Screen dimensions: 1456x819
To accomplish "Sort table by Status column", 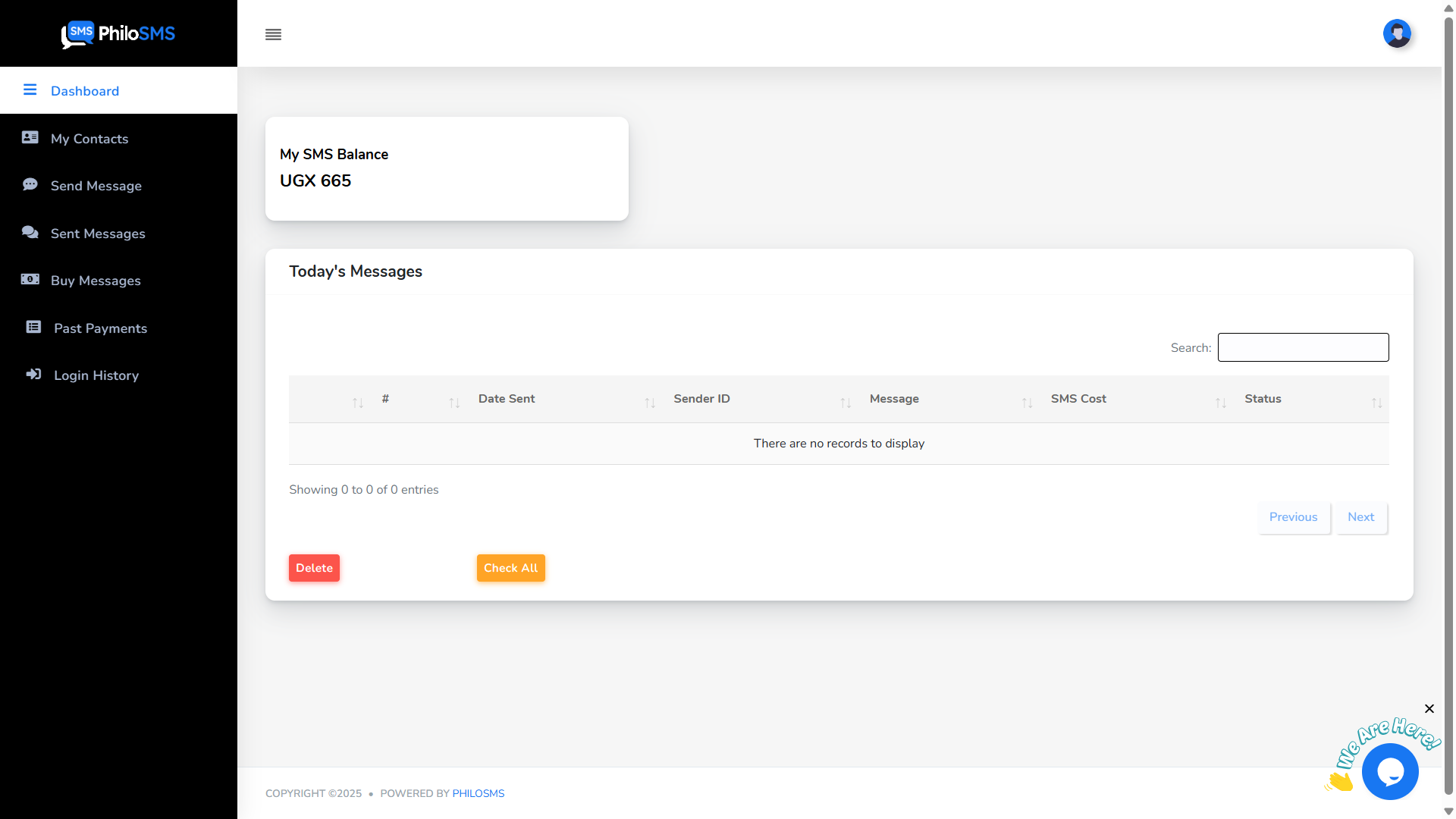I will tap(1263, 399).
